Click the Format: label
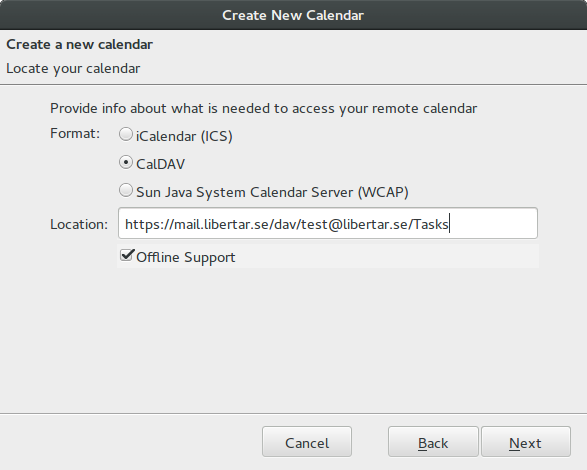 [75, 134]
